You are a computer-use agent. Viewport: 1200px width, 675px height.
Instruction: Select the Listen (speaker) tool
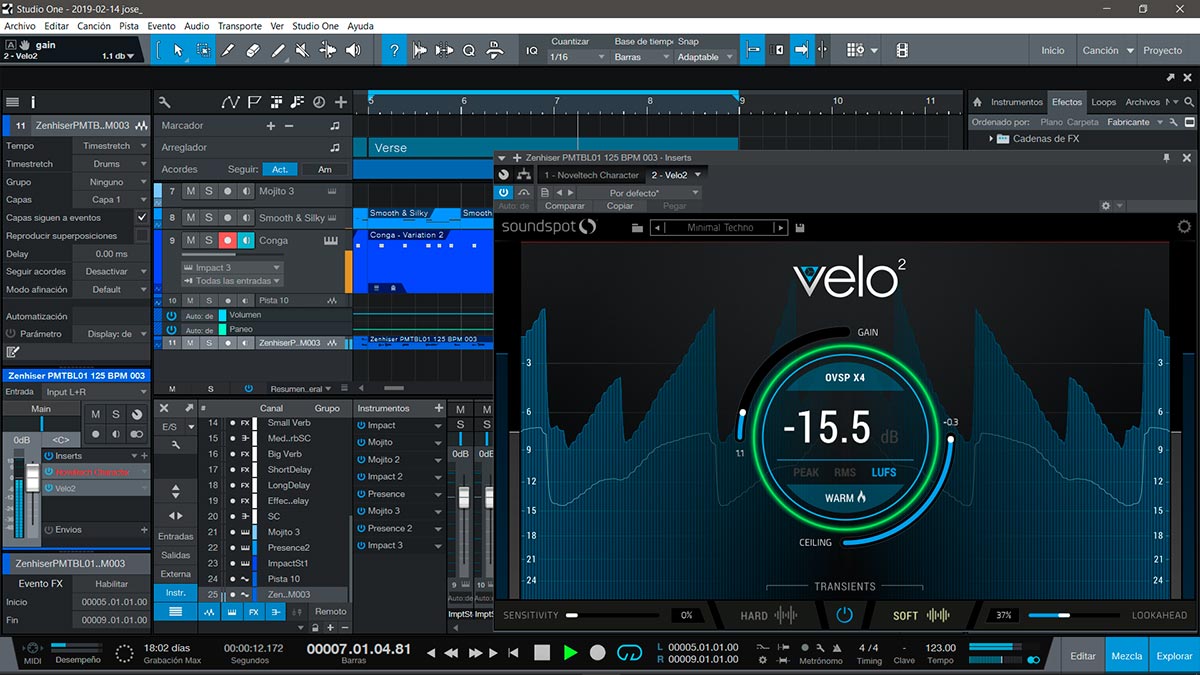point(353,50)
